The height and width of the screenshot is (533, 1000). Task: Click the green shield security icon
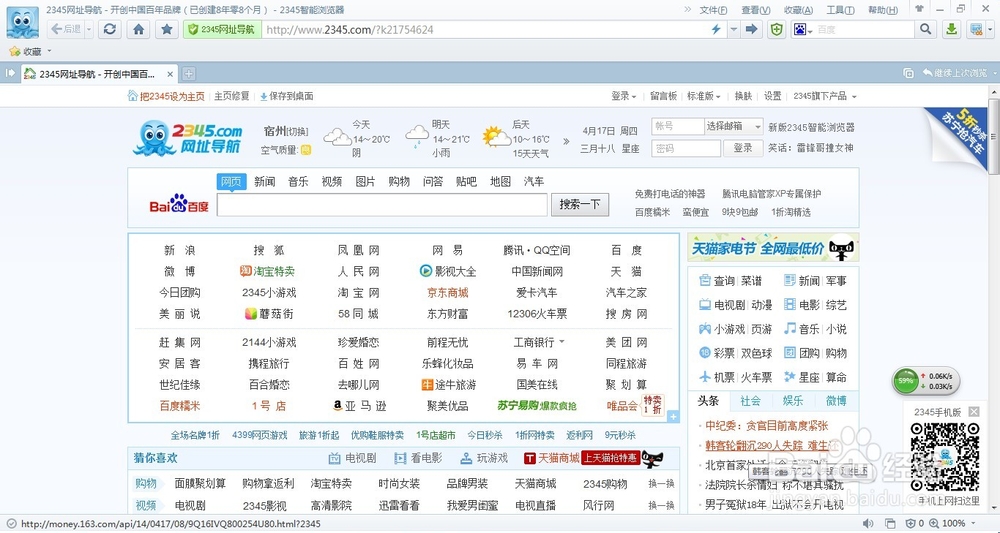tap(776, 29)
